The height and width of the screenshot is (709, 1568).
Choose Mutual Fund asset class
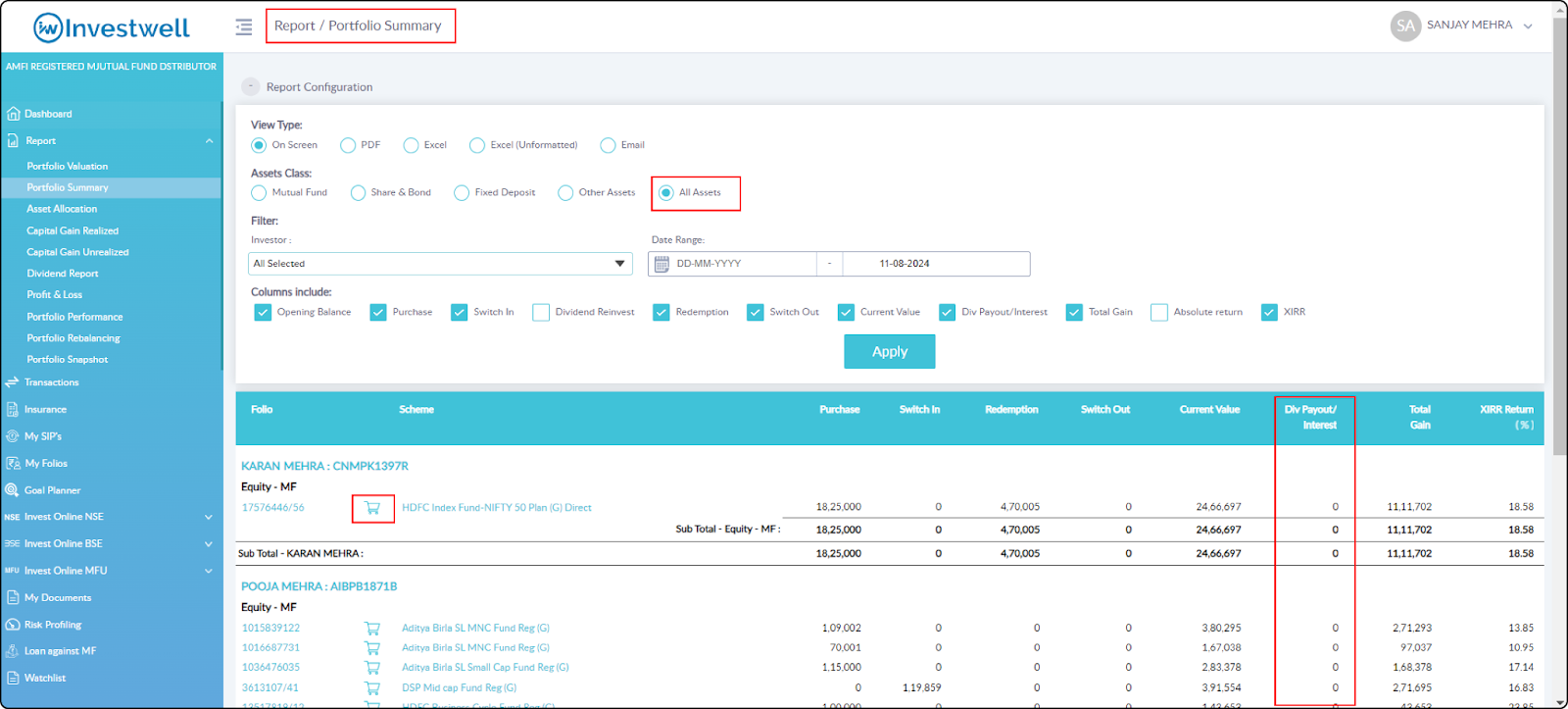pos(259,193)
